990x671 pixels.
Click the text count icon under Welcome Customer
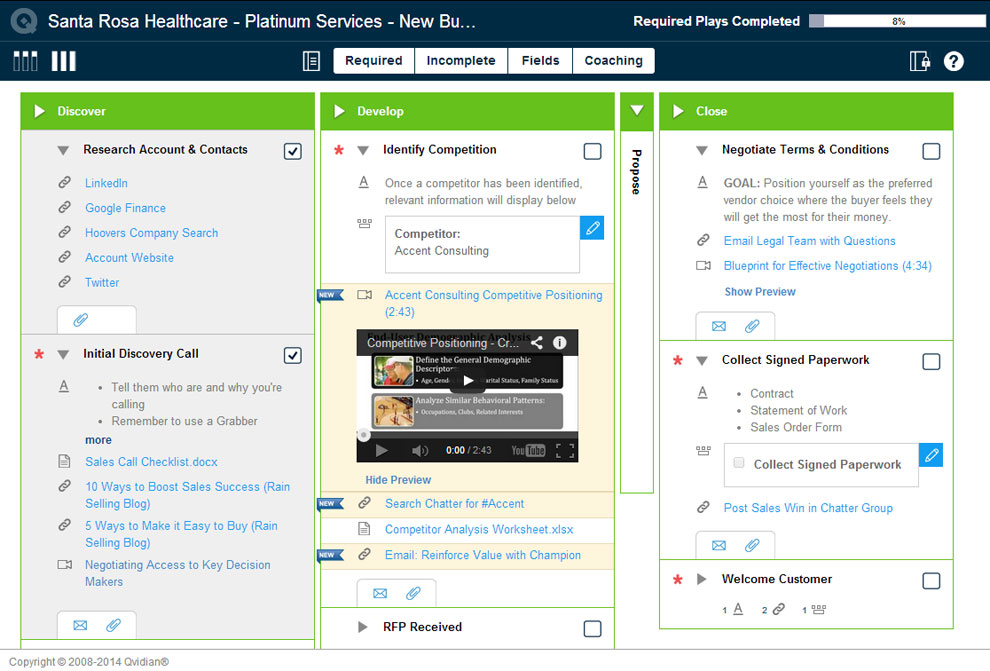738,609
